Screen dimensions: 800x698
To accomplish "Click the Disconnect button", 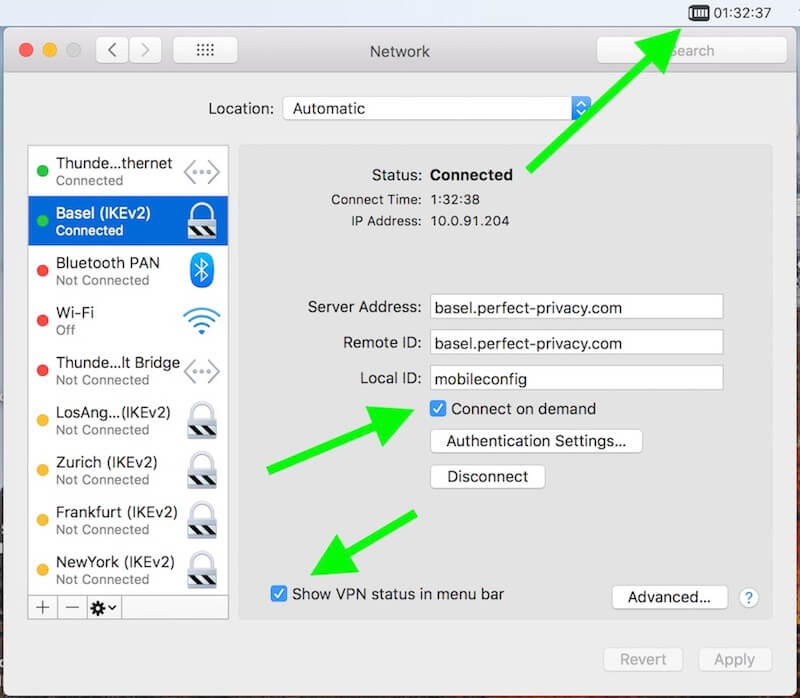I will coord(488,477).
